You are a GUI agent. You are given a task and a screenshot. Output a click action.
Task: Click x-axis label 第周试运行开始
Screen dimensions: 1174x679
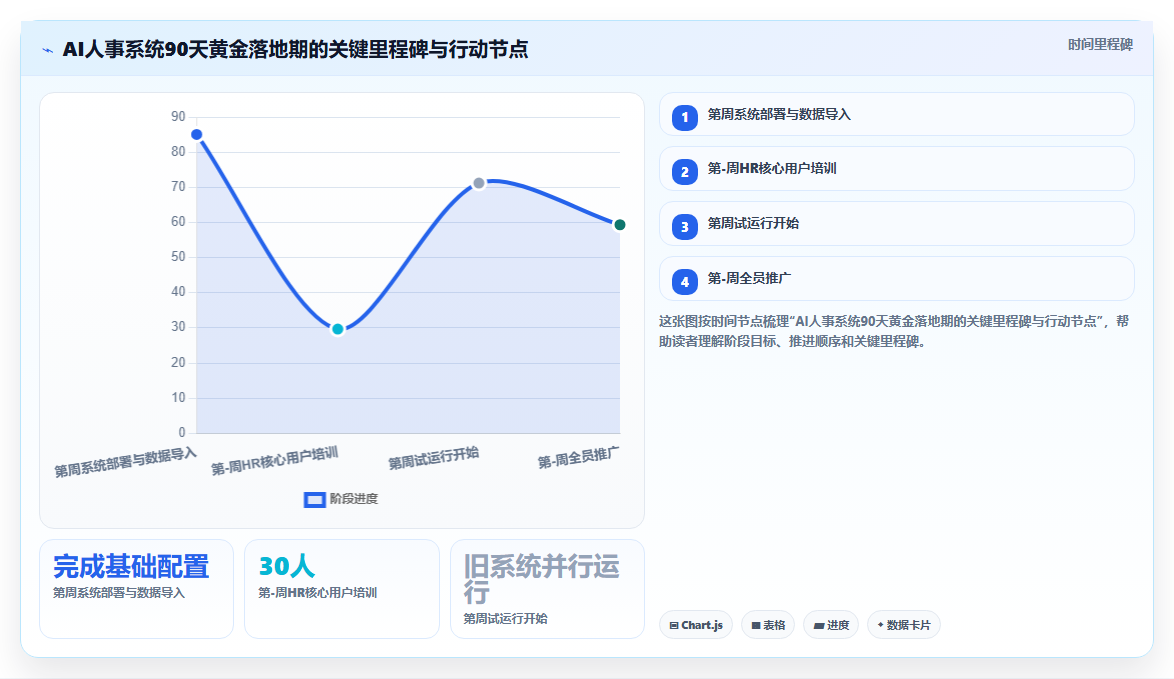[433, 458]
